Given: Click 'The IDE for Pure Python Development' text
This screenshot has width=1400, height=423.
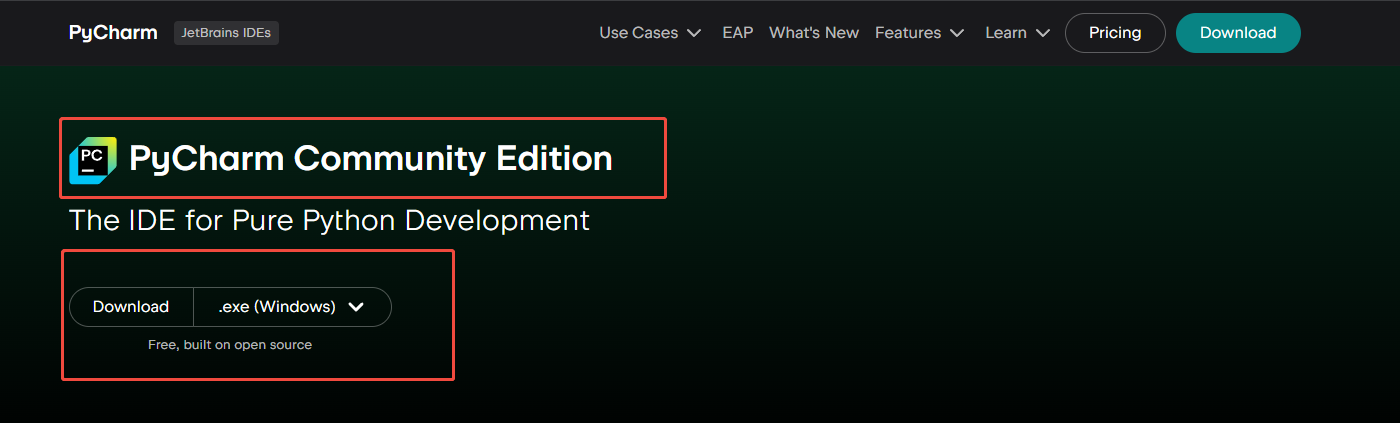Looking at the screenshot, I should coord(329,220).
